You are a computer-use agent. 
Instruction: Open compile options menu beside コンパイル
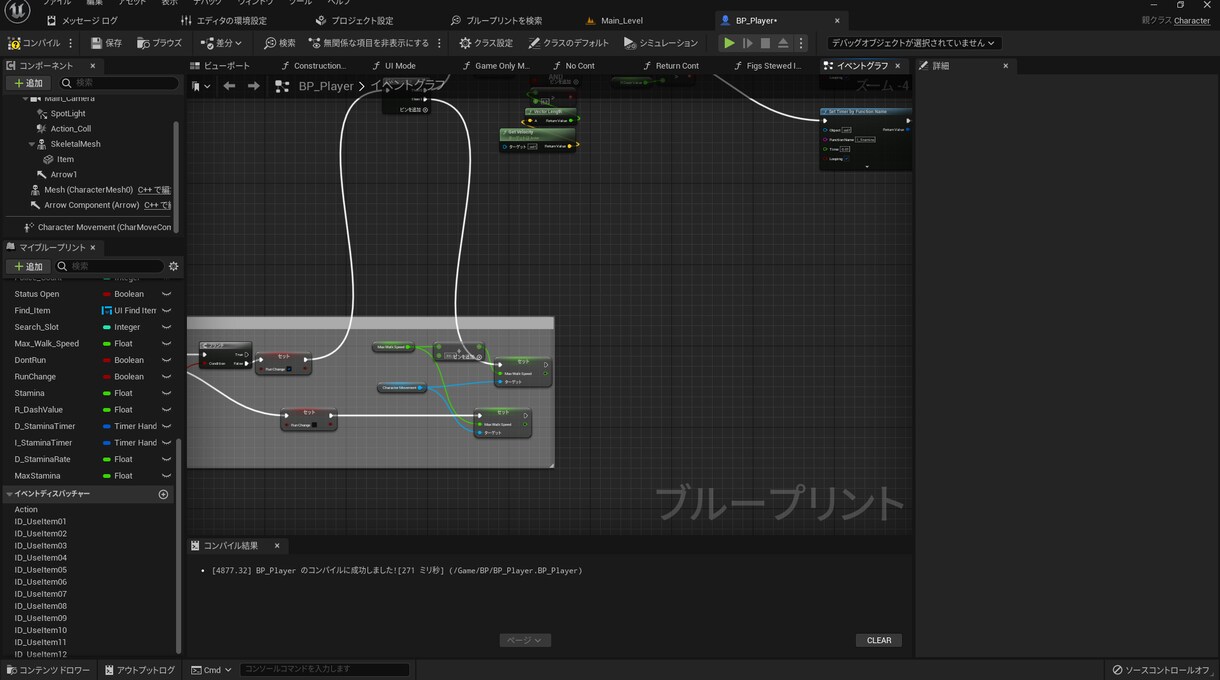(71, 43)
